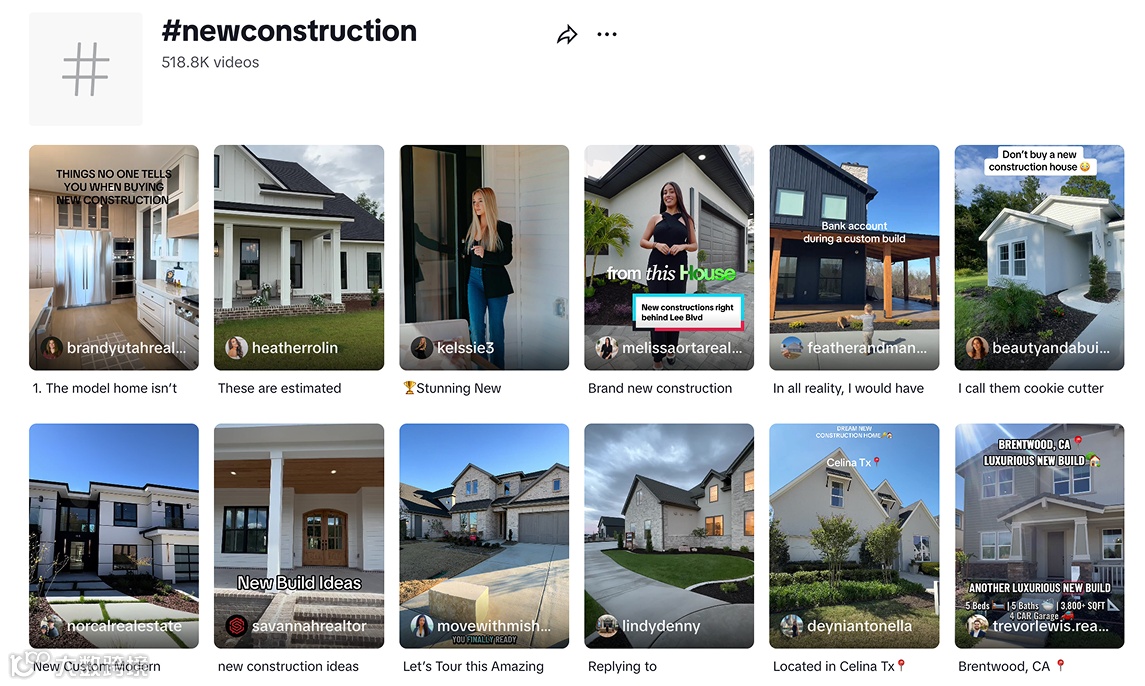Play the 'Bank account during a custom build' video
Screen dimensions: 1145x686
(854, 257)
